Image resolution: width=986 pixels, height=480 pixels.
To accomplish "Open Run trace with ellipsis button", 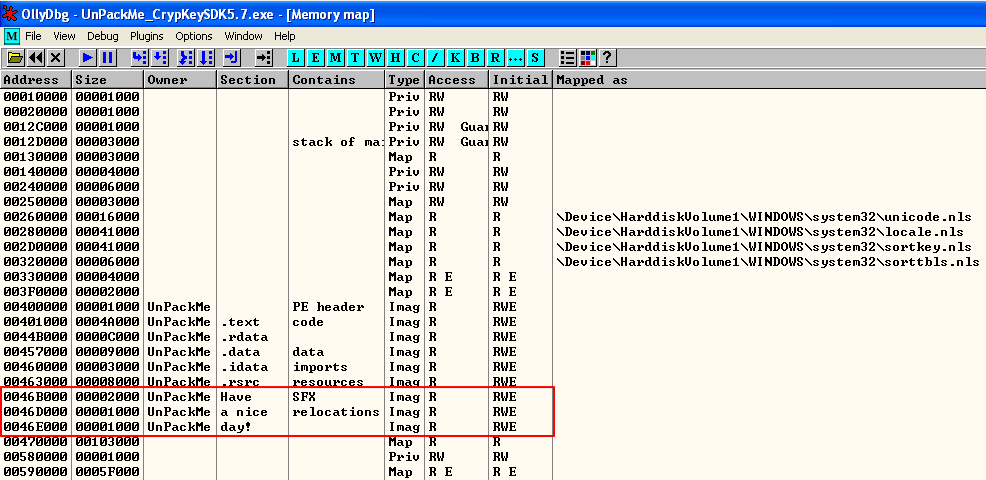I will point(515,58).
